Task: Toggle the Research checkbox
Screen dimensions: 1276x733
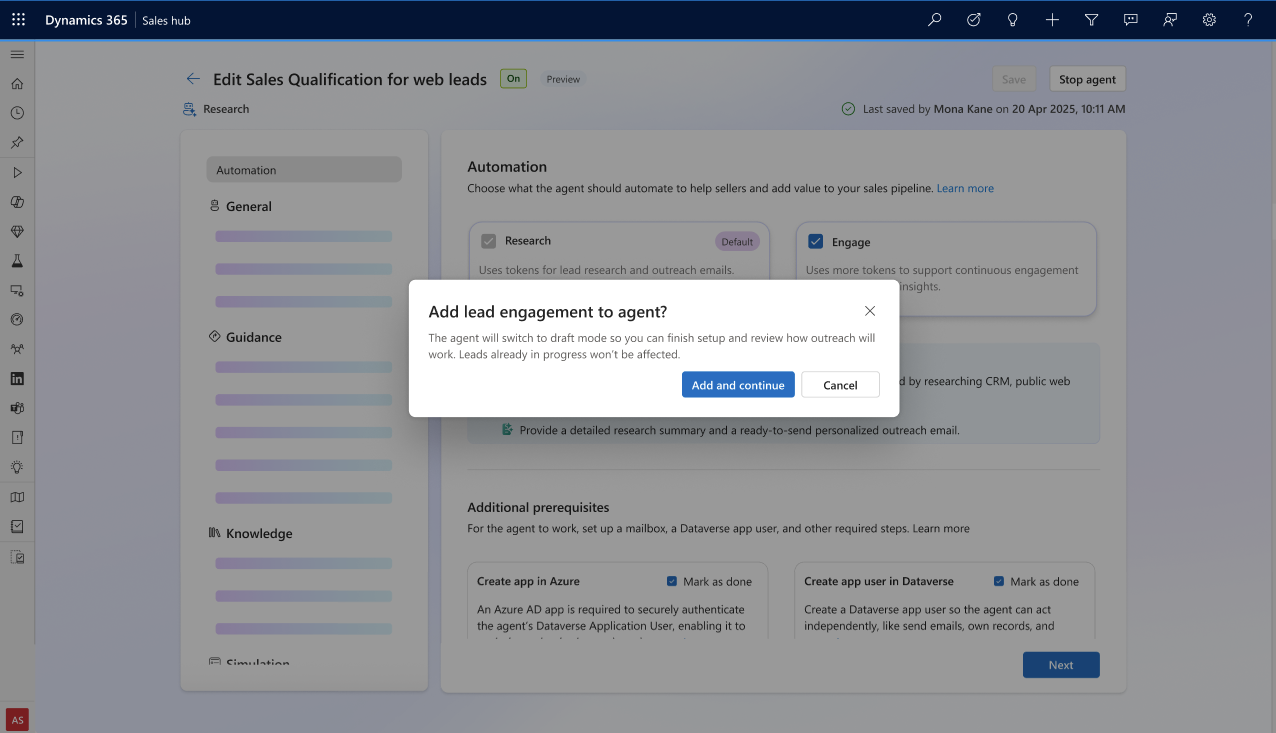Action: click(489, 241)
